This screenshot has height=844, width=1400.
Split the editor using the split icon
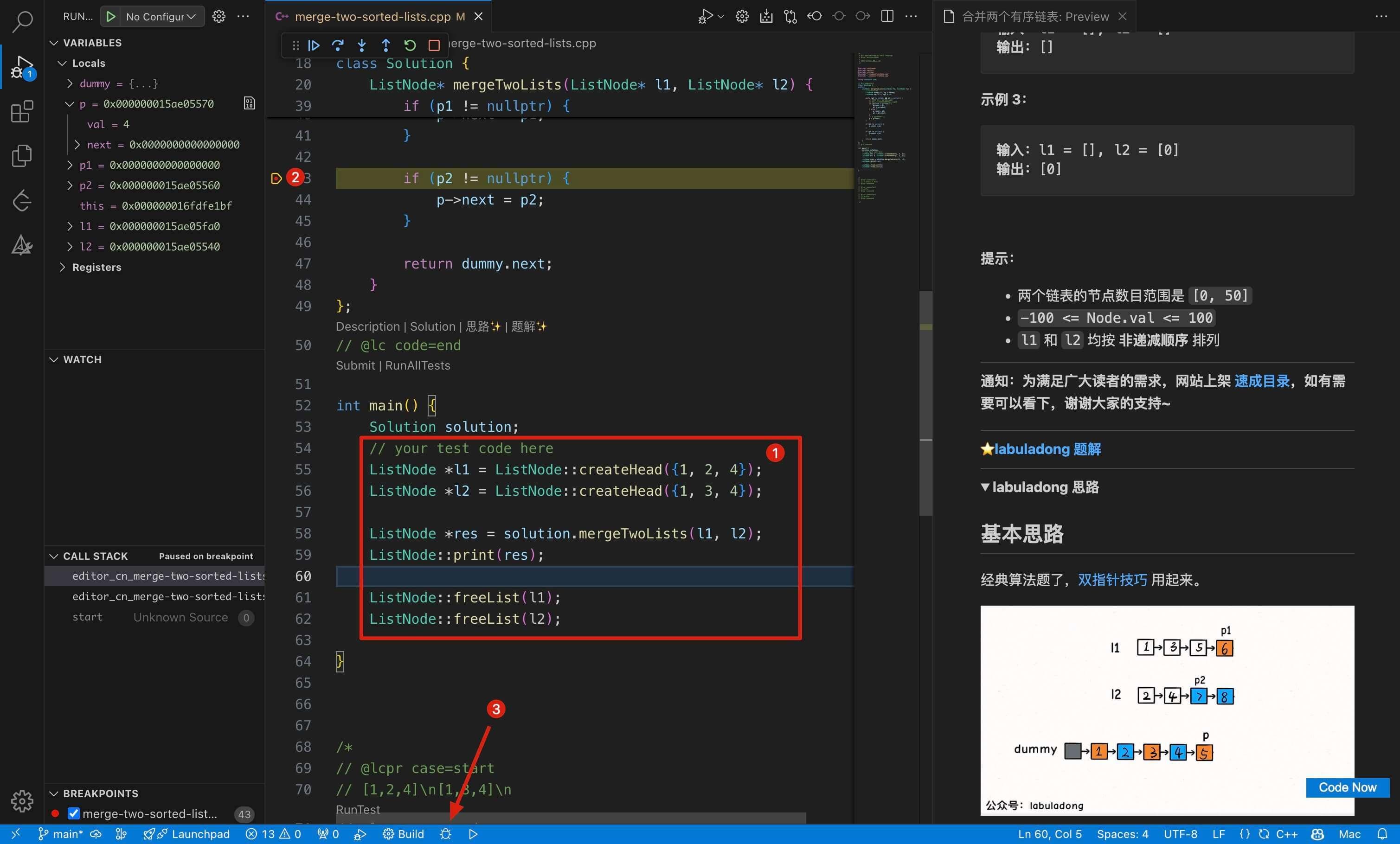tap(887, 16)
